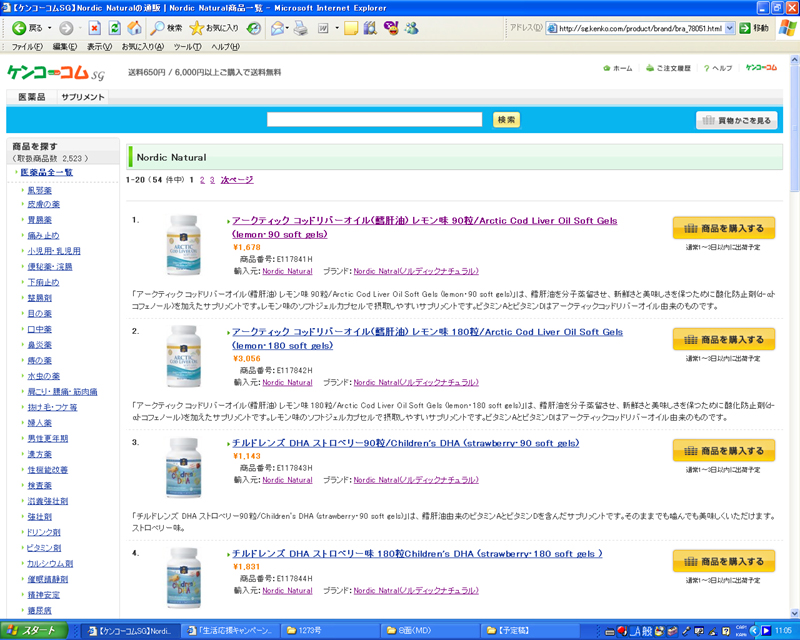Open the ファイル(F) menu
800x640 pixels.
pos(26,47)
